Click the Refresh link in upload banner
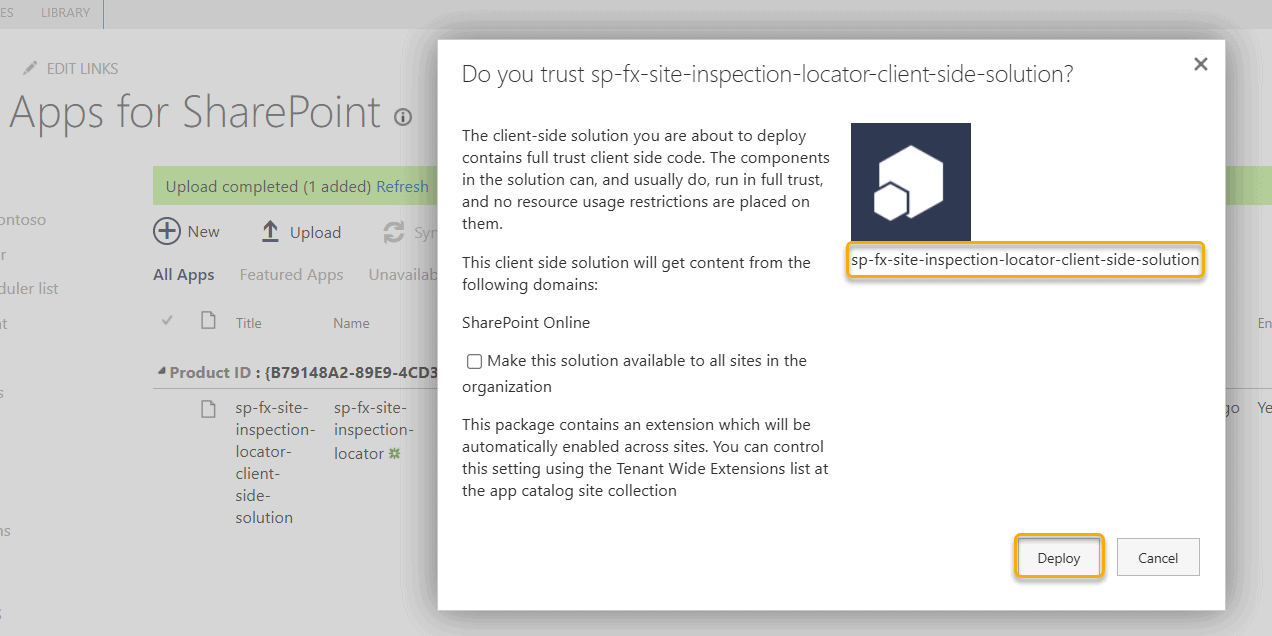The width and height of the screenshot is (1272, 636). pos(402,186)
